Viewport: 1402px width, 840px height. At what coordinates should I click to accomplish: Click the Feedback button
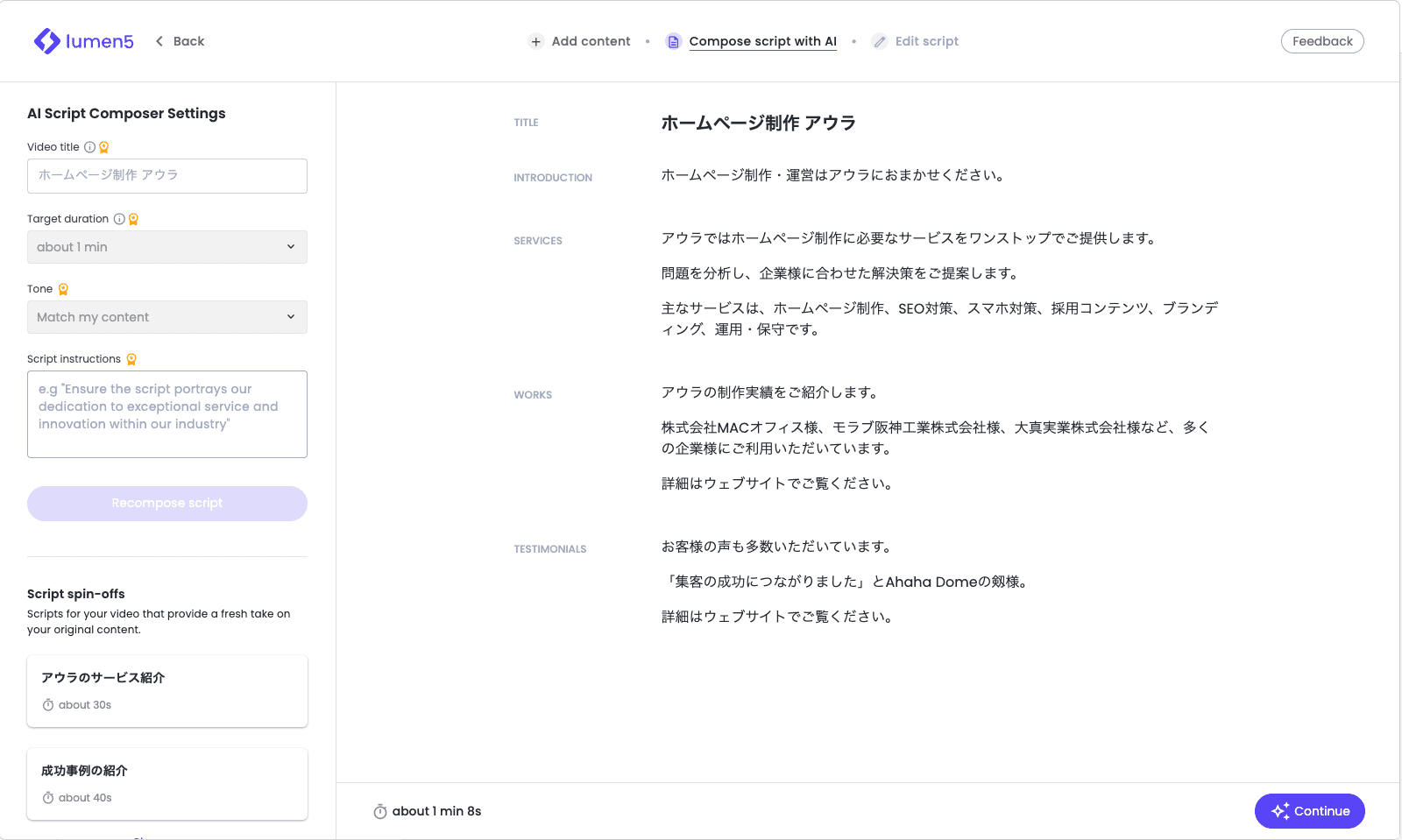1321,41
